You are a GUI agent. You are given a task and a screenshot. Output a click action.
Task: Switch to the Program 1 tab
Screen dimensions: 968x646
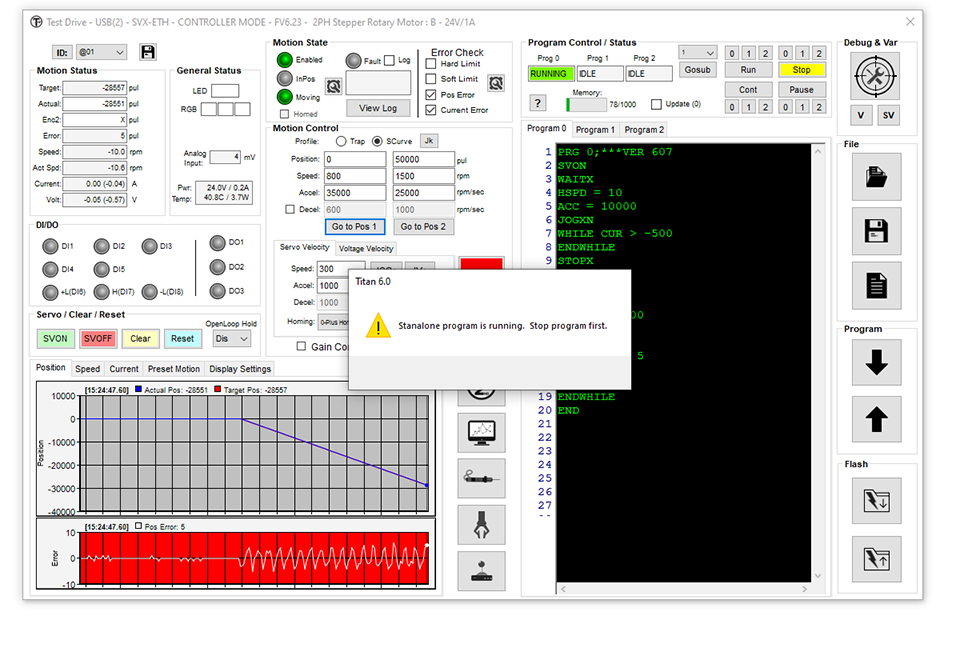(595, 129)
